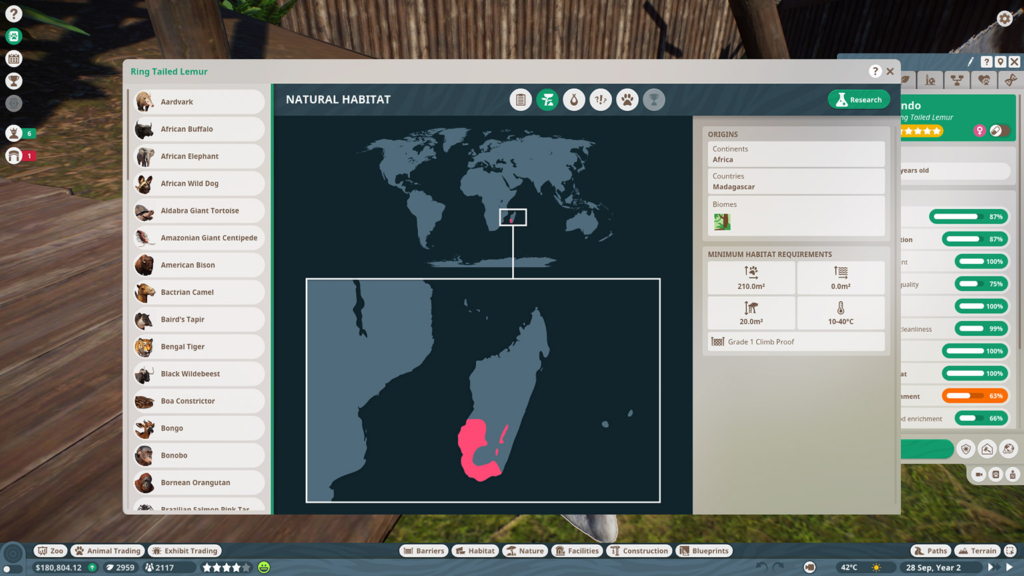Open the Paths tool
The width and height of the screenshot is (1024, 576).
coord(930,551)
